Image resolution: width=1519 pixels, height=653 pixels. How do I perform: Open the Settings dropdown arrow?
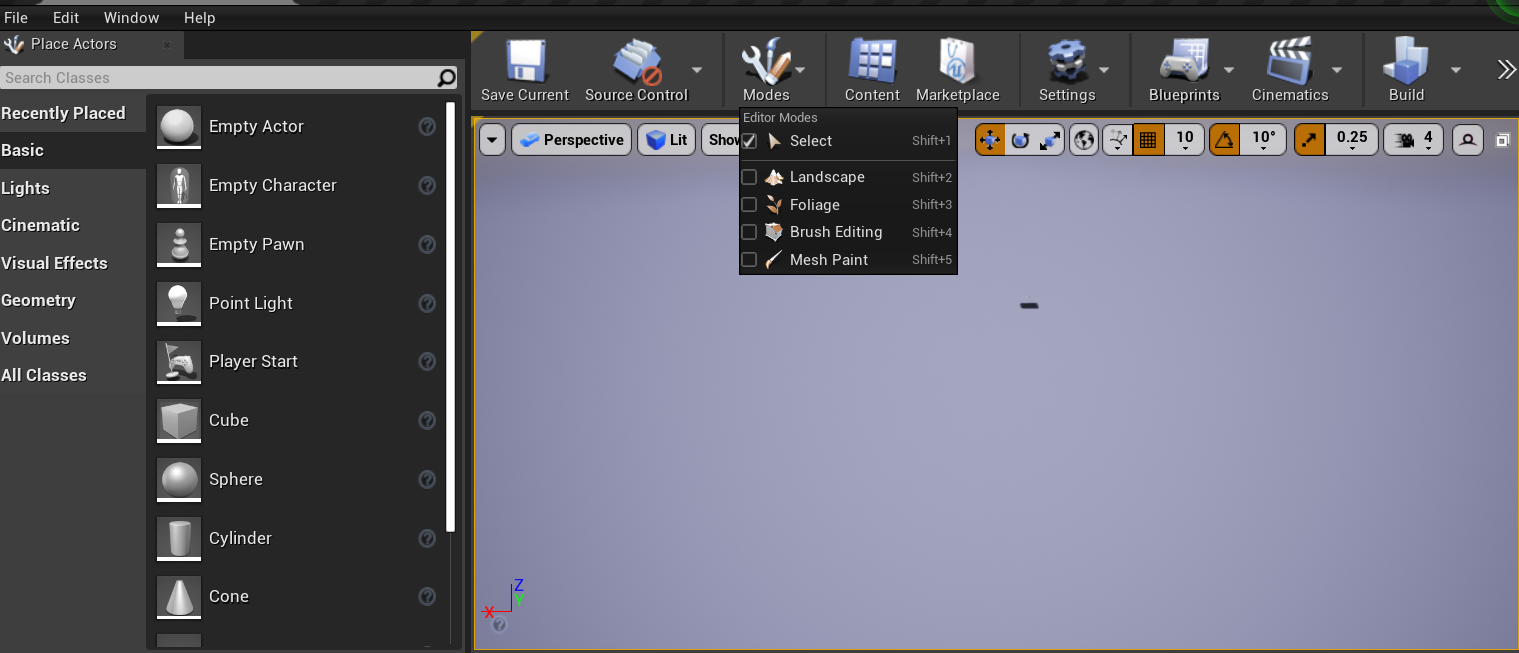1104,70
